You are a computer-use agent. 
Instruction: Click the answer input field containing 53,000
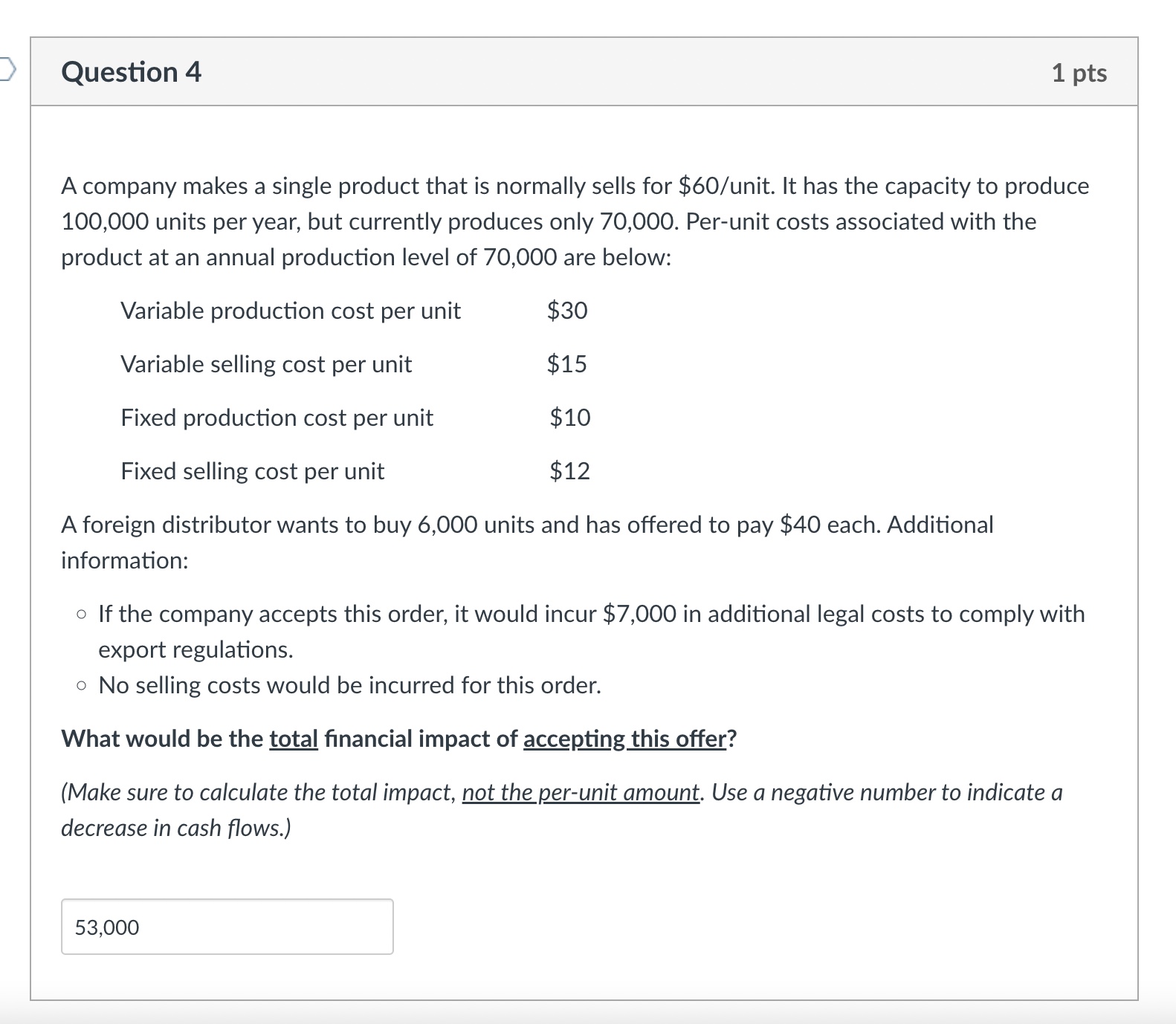click(x=227, y=927)
